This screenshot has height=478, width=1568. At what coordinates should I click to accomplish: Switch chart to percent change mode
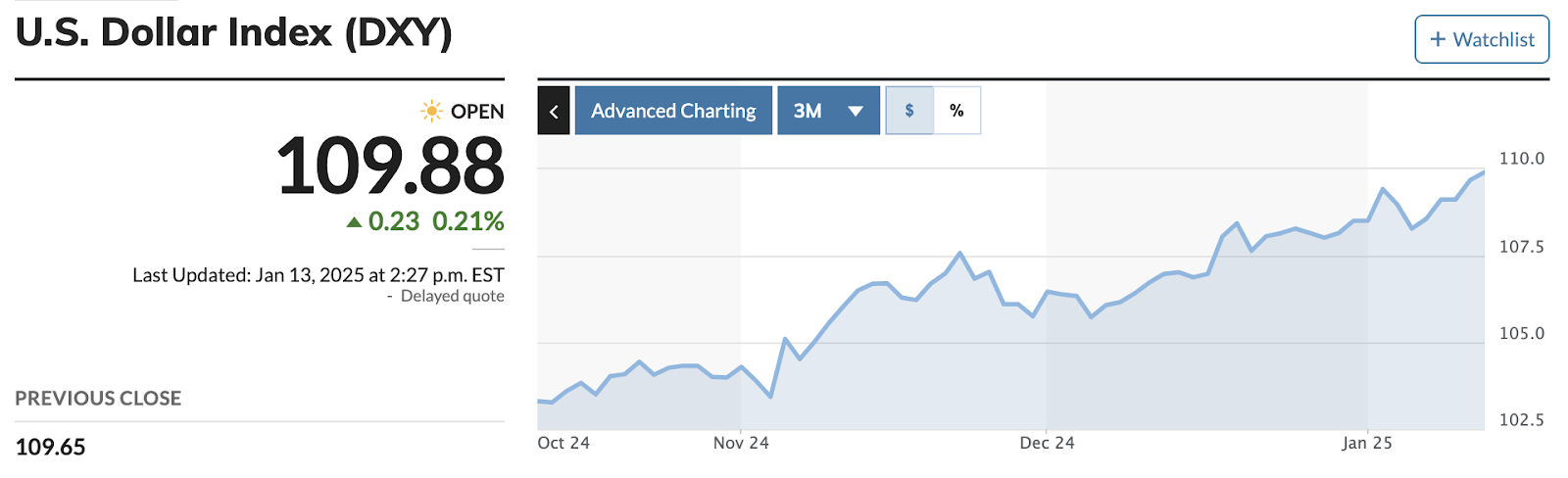point(956,111)
